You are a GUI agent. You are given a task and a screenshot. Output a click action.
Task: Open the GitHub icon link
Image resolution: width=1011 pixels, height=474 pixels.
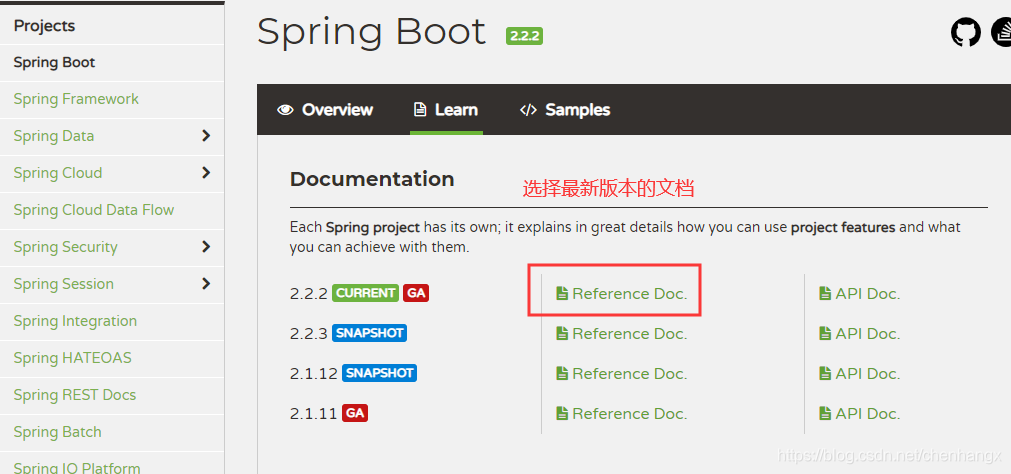pyautogui.click(x=965, y=32)
